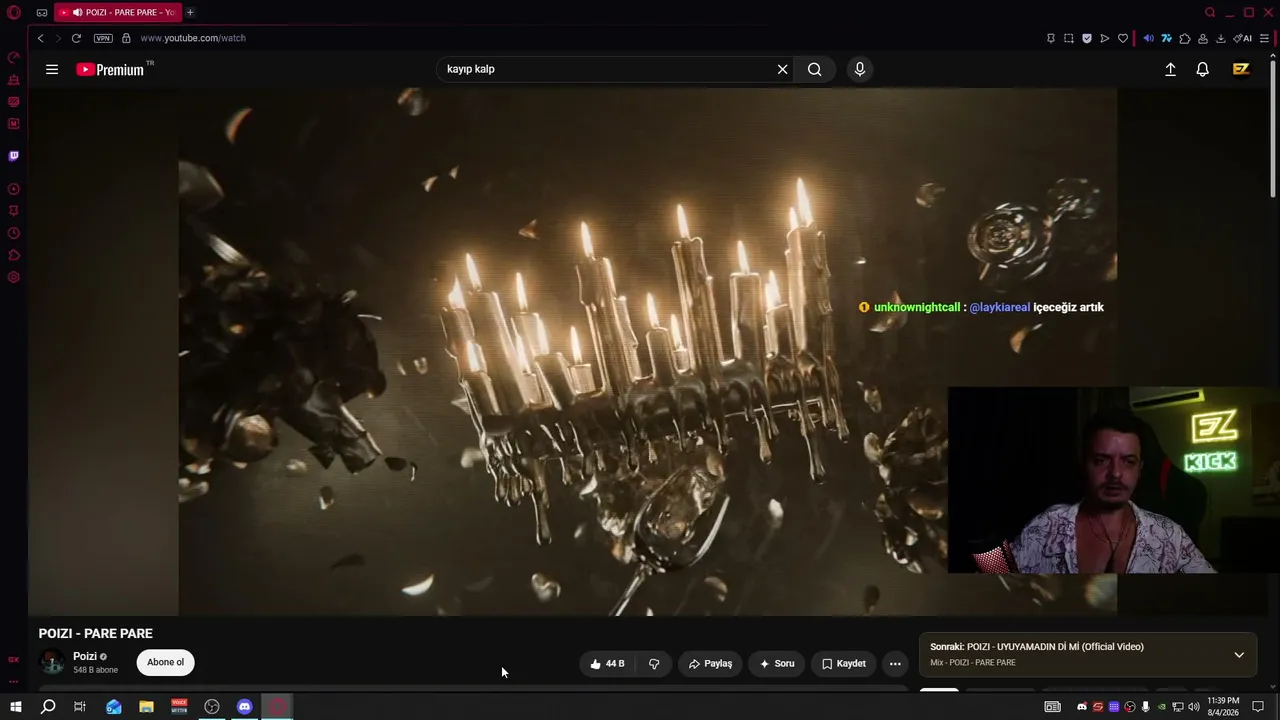Open Settings gear in the sidebar
This screenshot has width=1280, height=720.
[14, 277]
